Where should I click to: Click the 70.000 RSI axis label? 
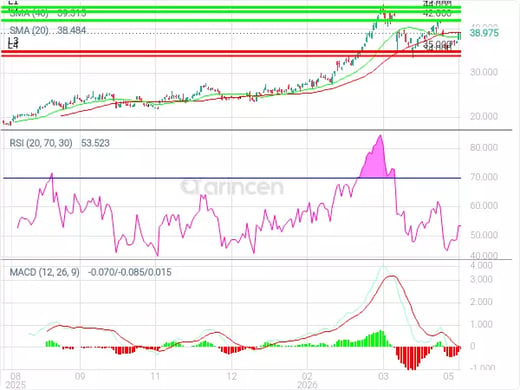click(x=484, y=177)
